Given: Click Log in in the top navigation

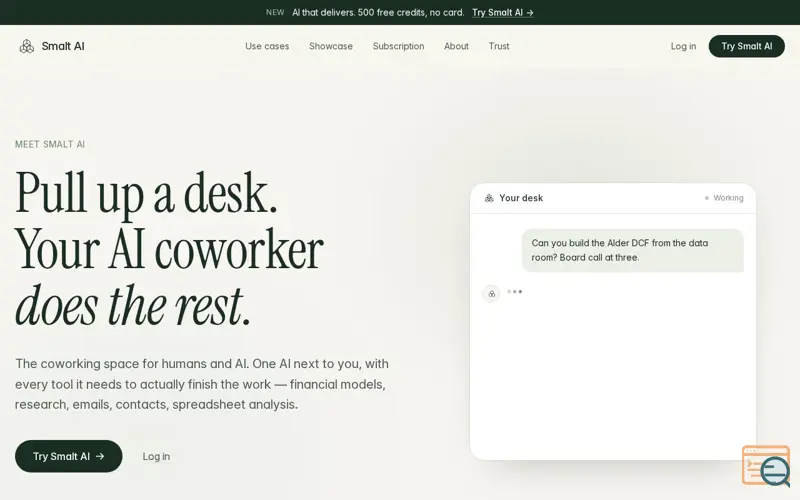Looking at the screenshot, I should [x=683, y=46].
